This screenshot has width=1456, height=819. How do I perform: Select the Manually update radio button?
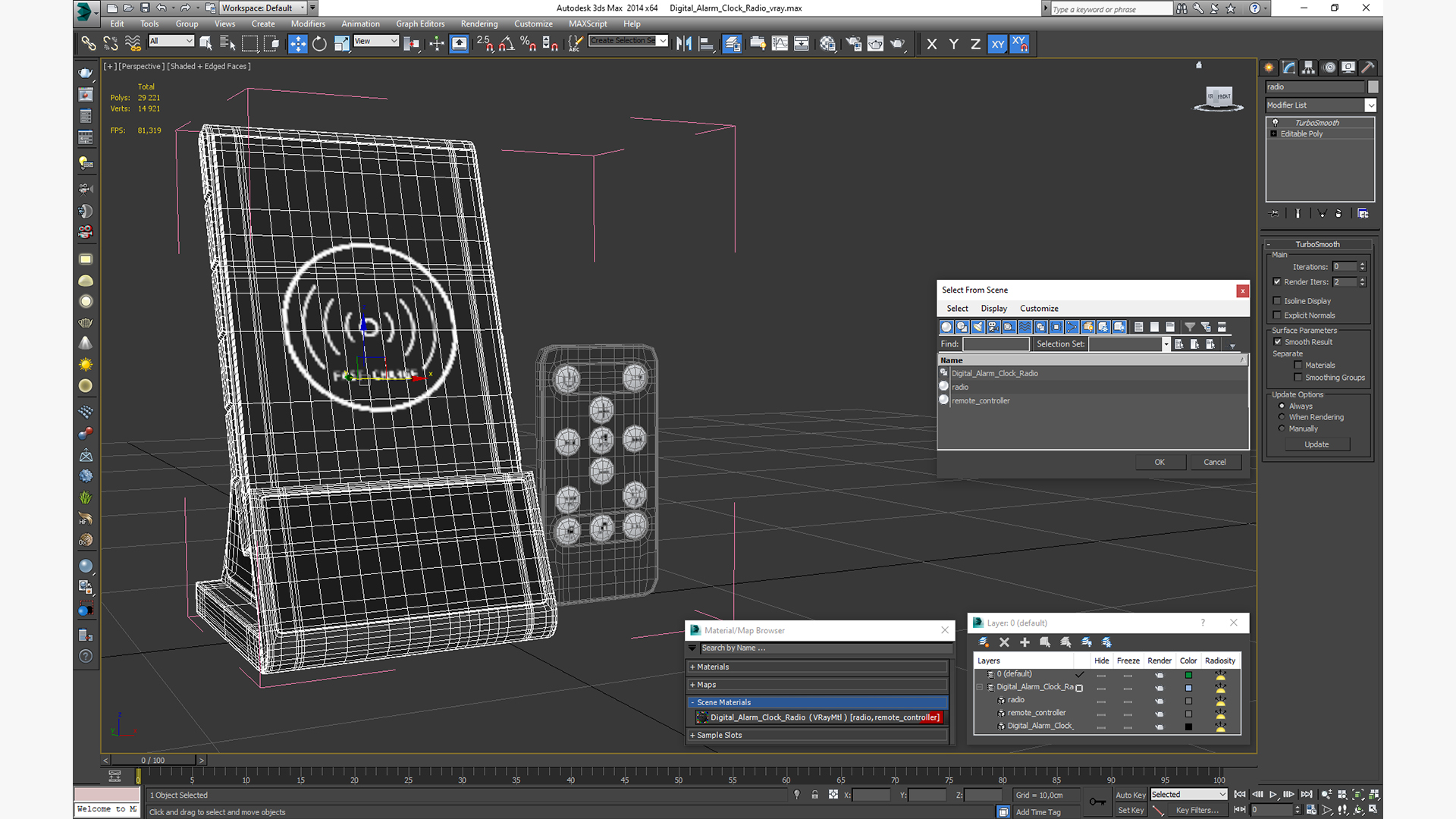[x=1282, y=428]
